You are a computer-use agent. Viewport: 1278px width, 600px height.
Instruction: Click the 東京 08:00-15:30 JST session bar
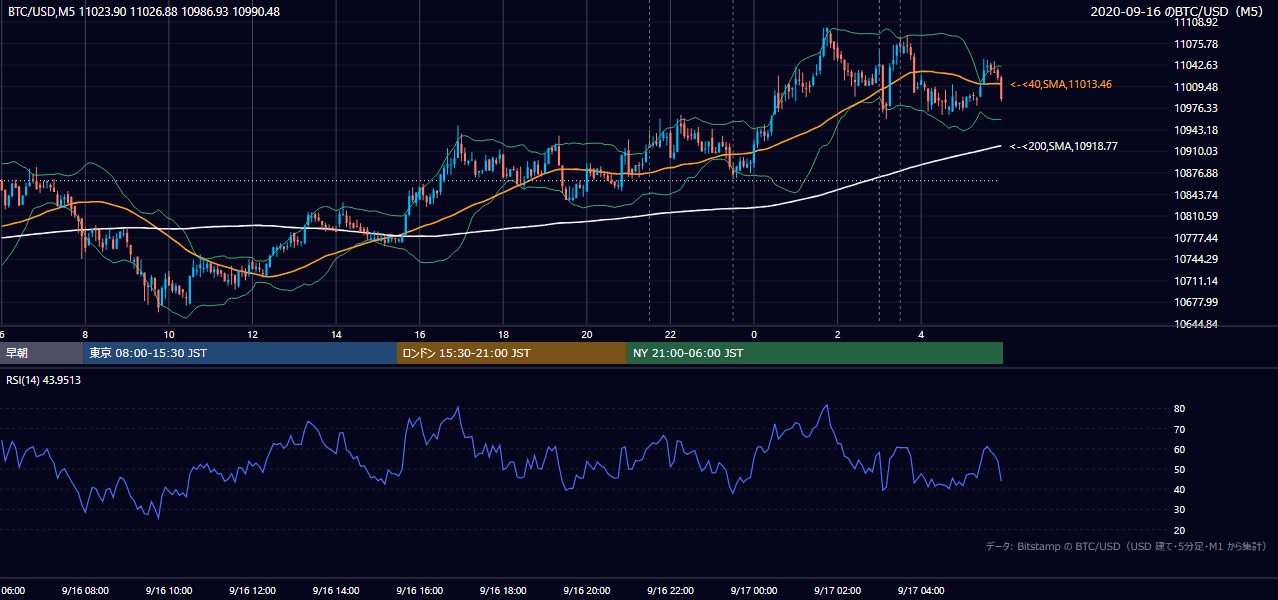(240, 353)
